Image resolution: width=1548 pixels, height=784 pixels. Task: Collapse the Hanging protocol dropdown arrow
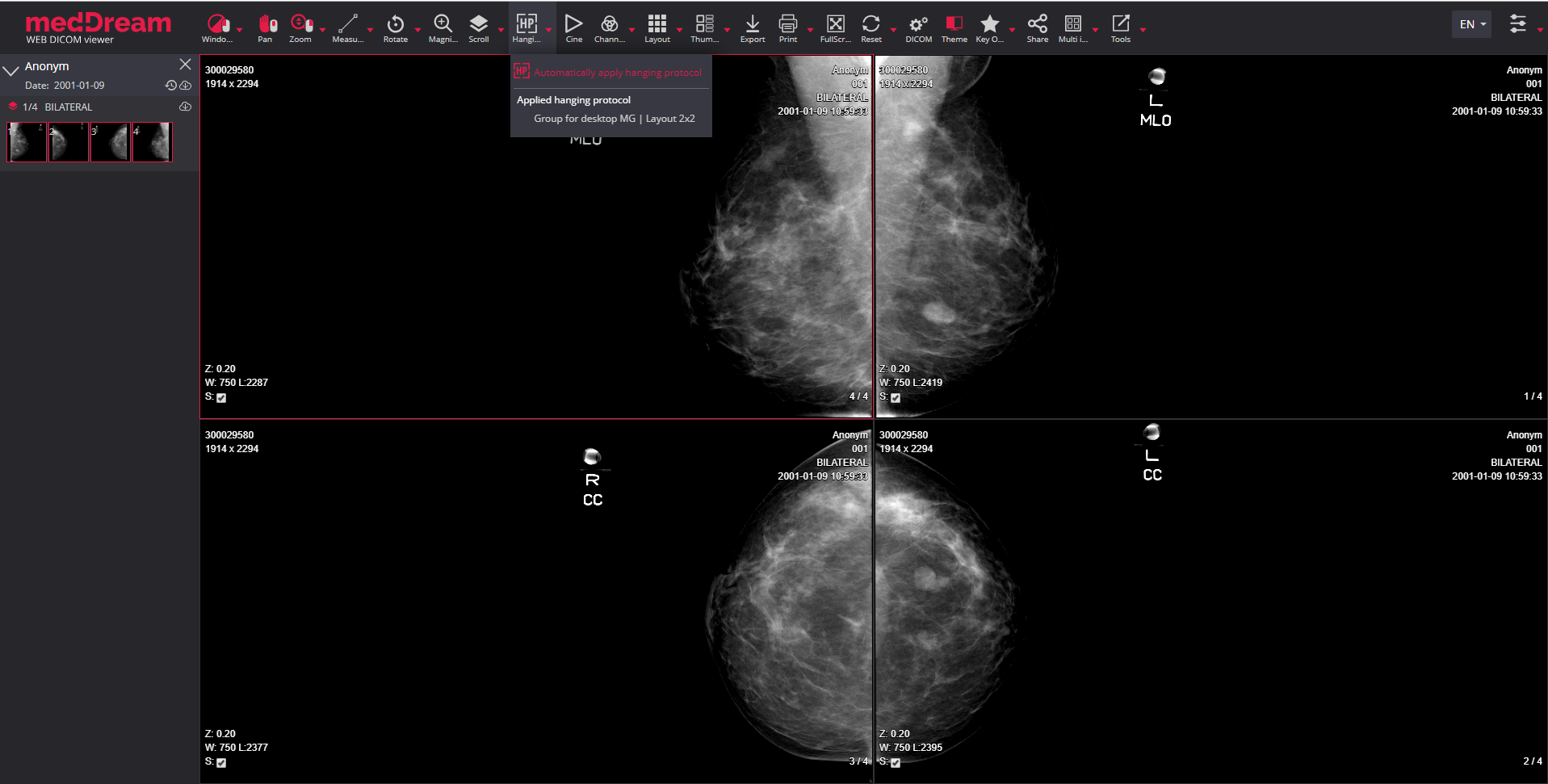[x=549, y=30]
